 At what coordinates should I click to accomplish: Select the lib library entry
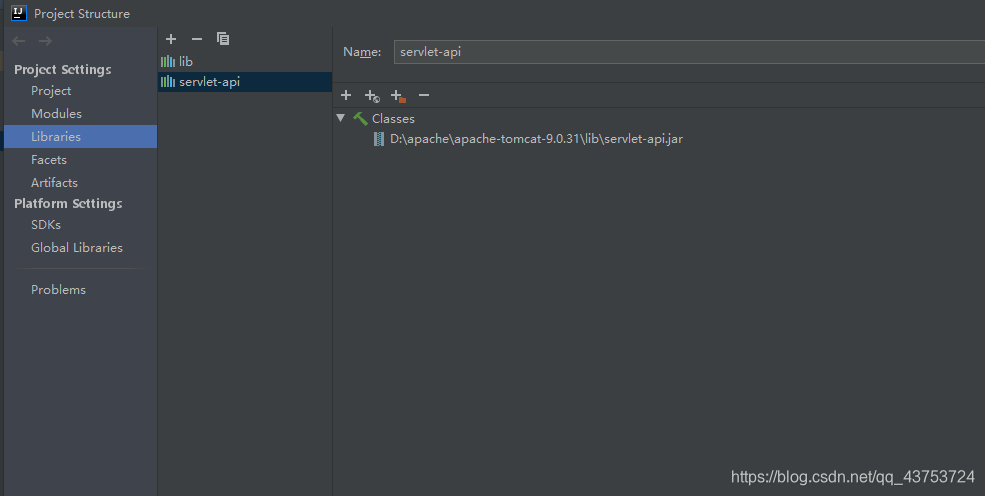point(244,62)
